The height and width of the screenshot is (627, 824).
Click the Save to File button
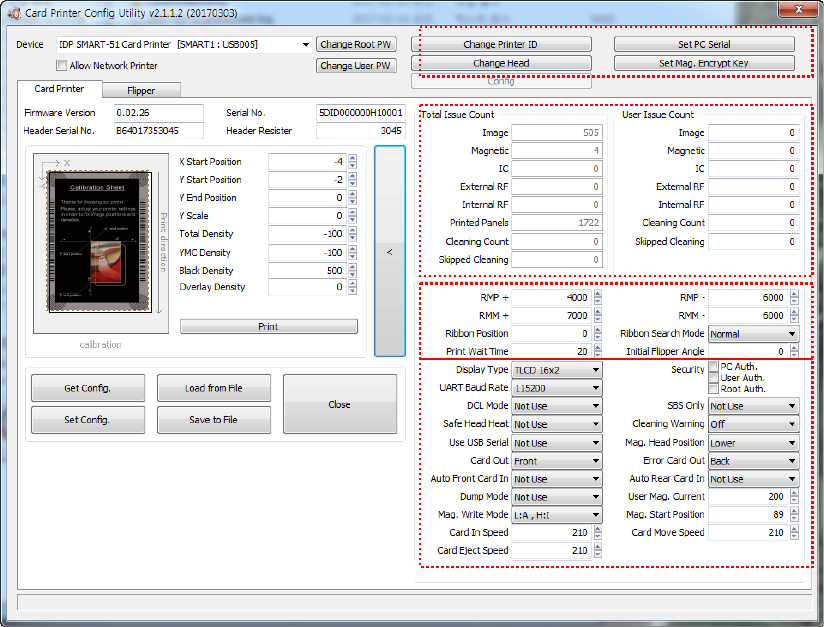(213, 419)
